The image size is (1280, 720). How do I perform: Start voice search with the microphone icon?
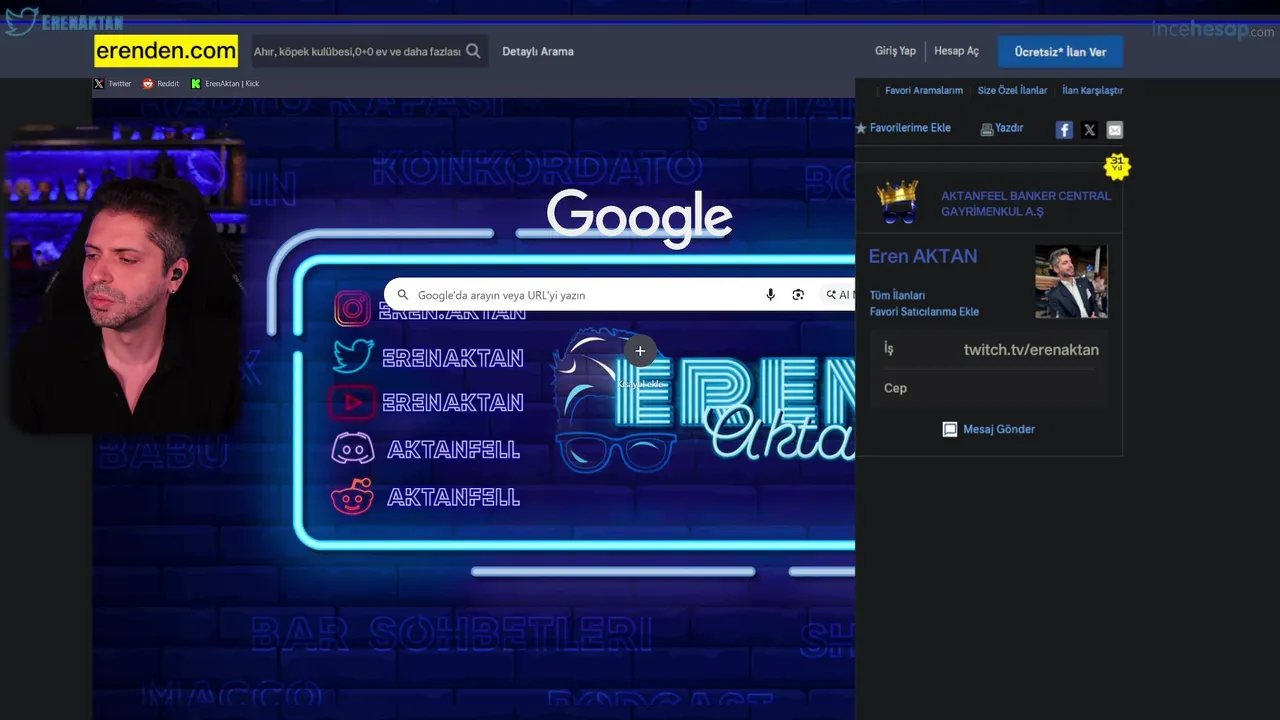[x=770, y=295]
